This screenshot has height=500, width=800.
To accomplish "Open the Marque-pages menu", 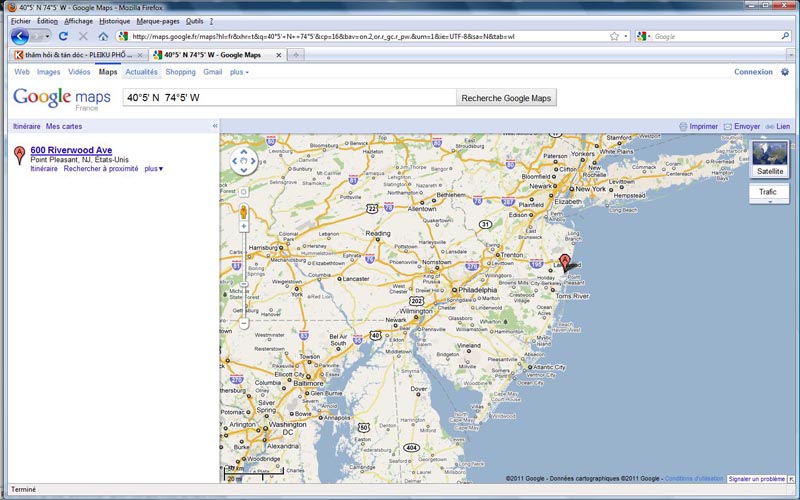I will pos(158,21).
